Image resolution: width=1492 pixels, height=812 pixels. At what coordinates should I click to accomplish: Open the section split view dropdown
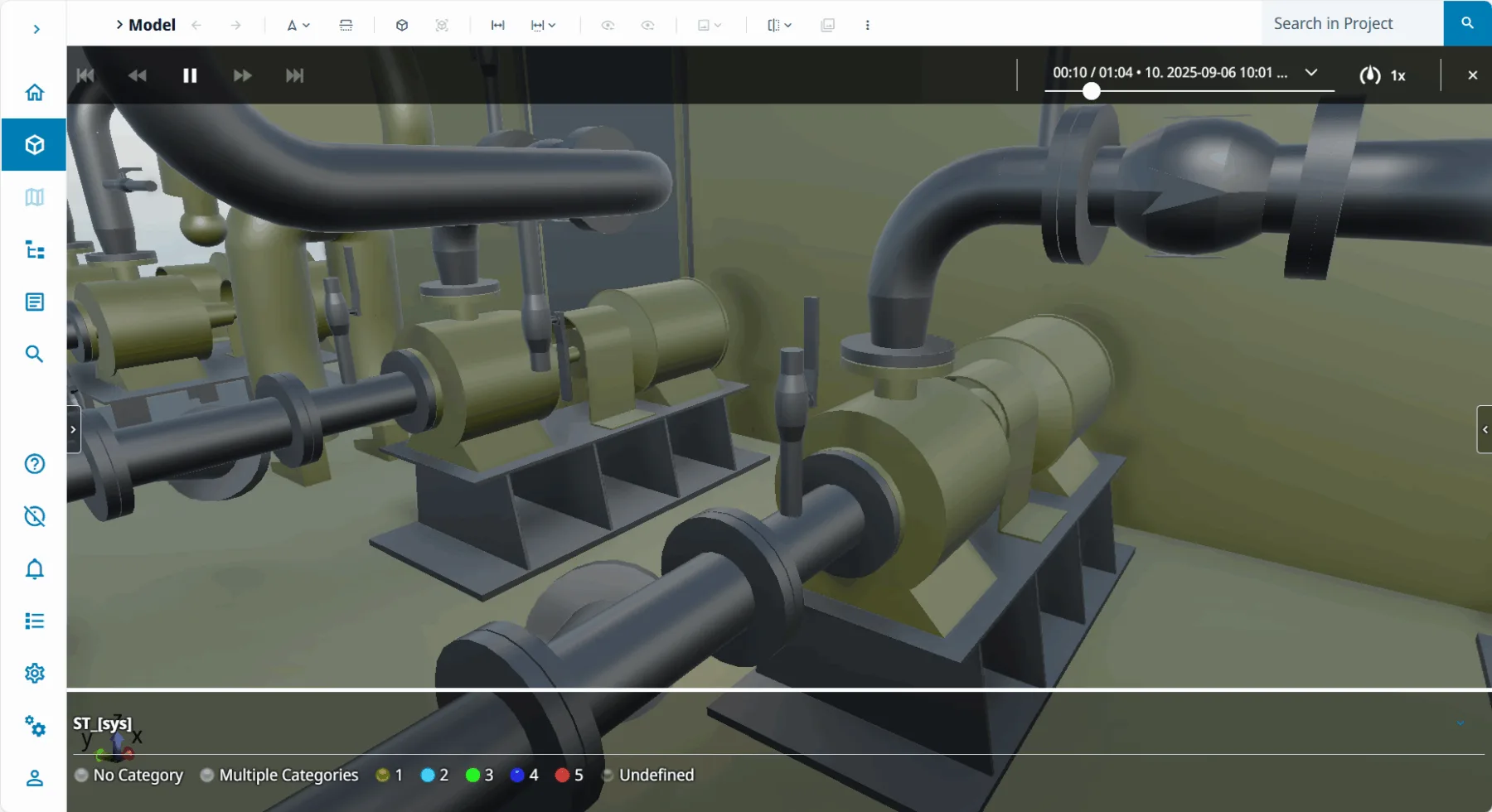click(779, 25)
